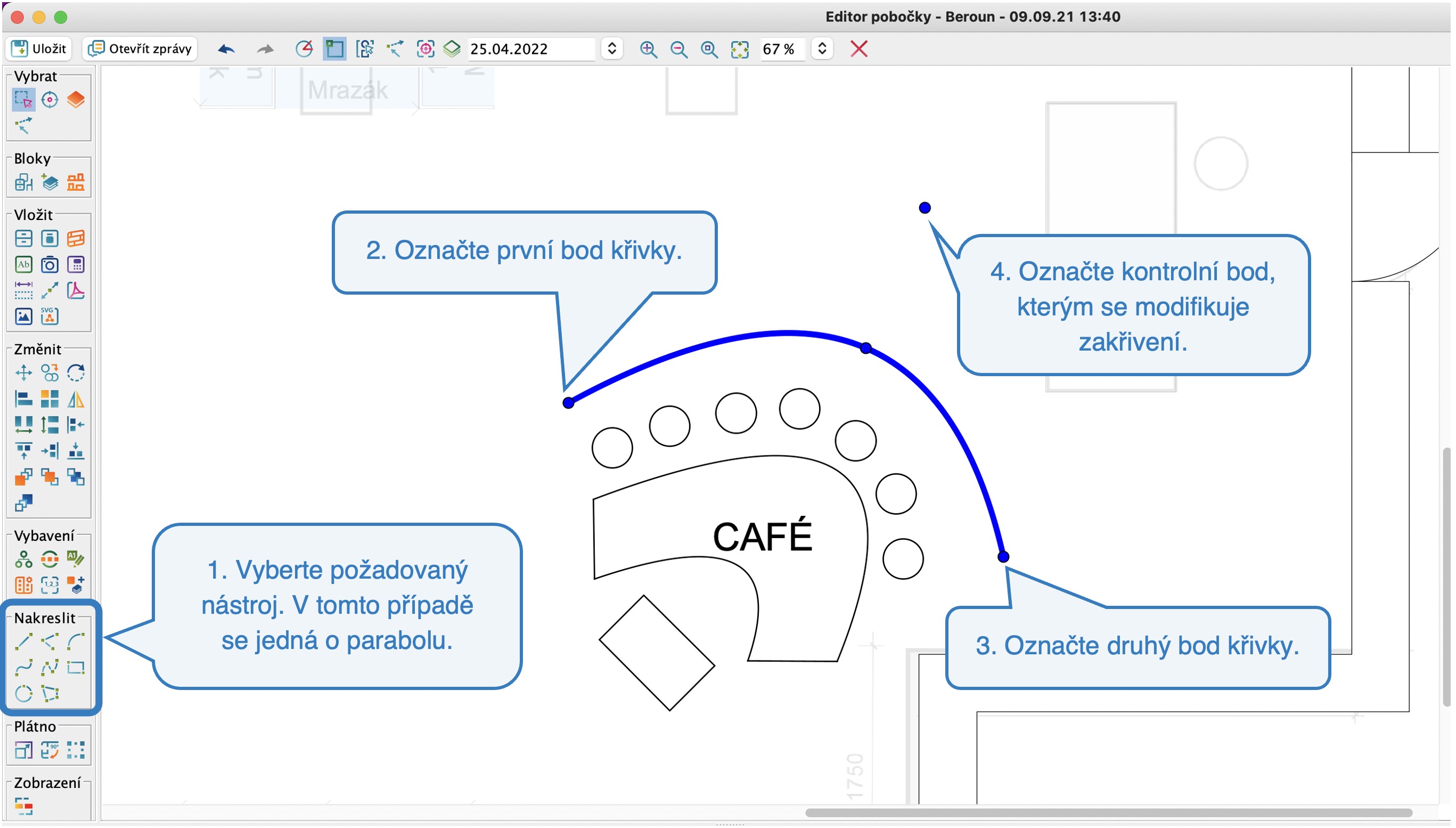Select the parabola arc tool in Nakreslit
The height and width of the screenshot is (828, 1456).
76,643
